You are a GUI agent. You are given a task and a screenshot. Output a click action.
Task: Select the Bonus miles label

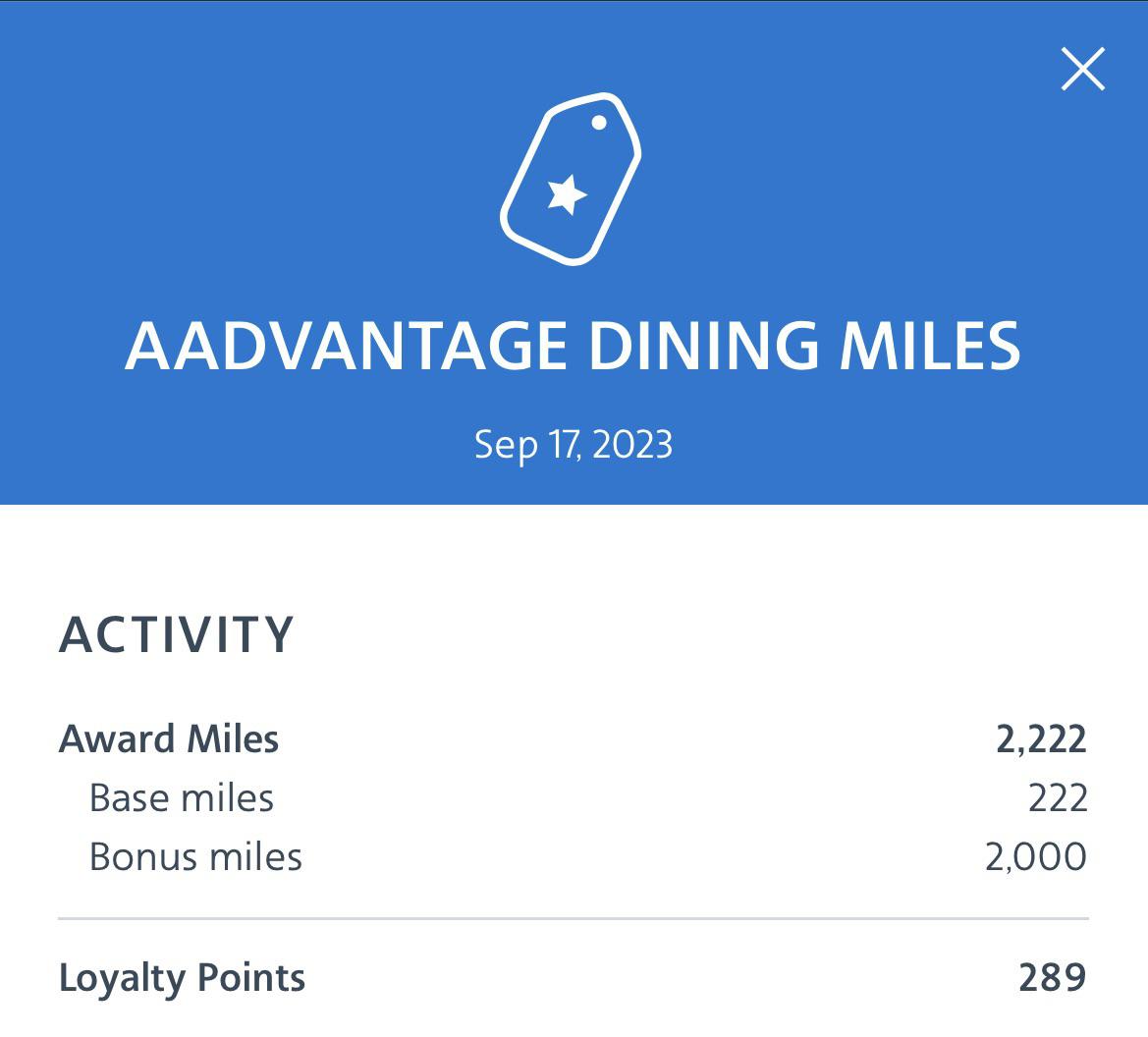click(x=193, y=857)
